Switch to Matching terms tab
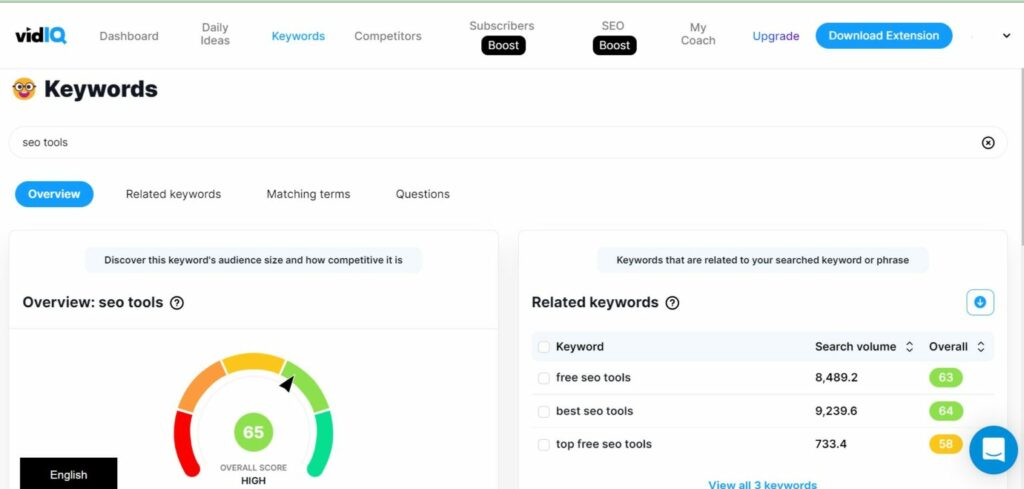The image size is (1024, 489). pos(308,194)
